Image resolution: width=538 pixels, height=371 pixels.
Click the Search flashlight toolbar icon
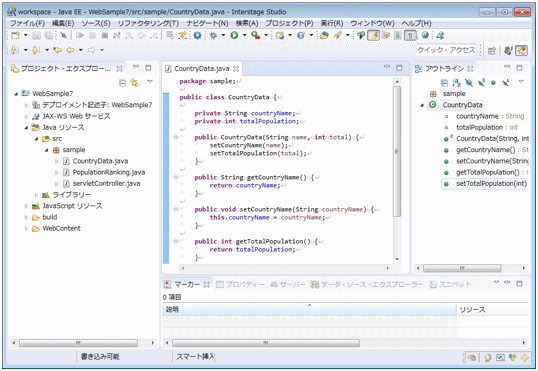[338, 35]
